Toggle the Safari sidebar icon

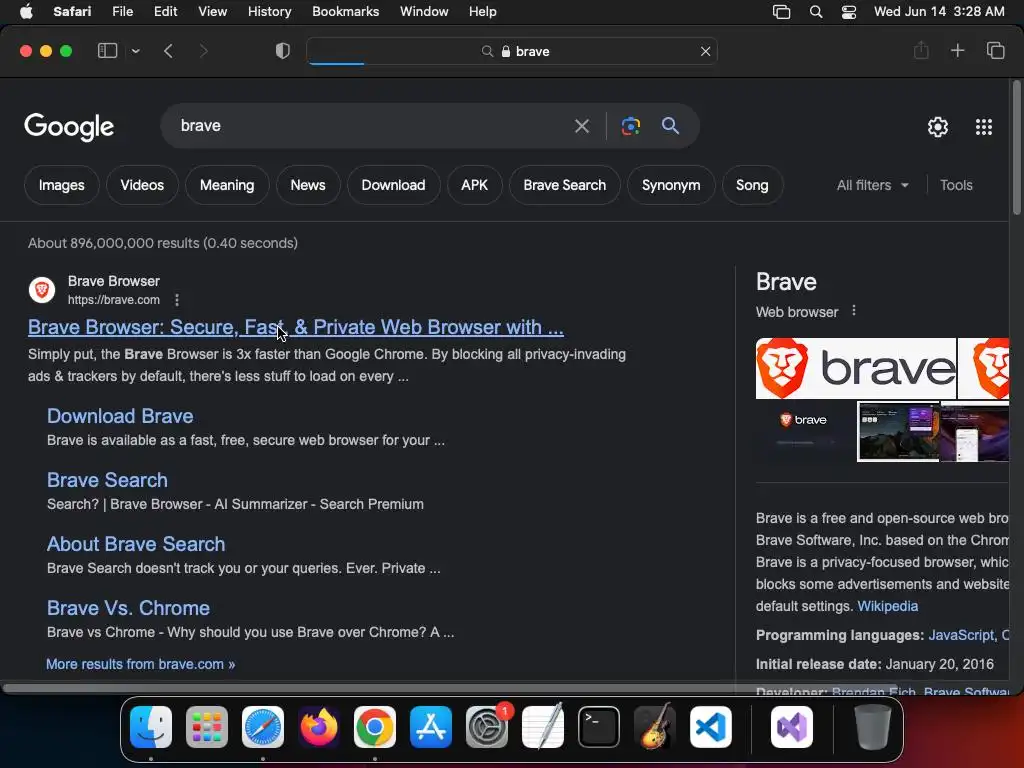click(x=107, y=51)
